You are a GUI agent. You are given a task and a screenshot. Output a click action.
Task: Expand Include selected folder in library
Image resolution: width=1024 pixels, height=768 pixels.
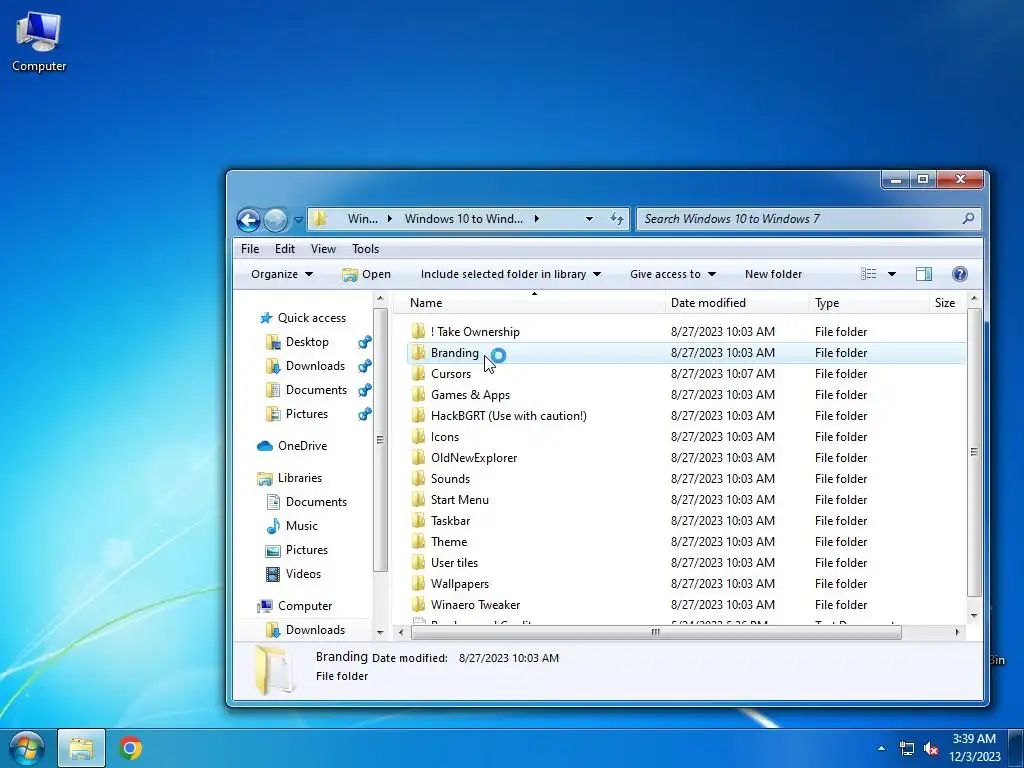click(x=511, y=274)
